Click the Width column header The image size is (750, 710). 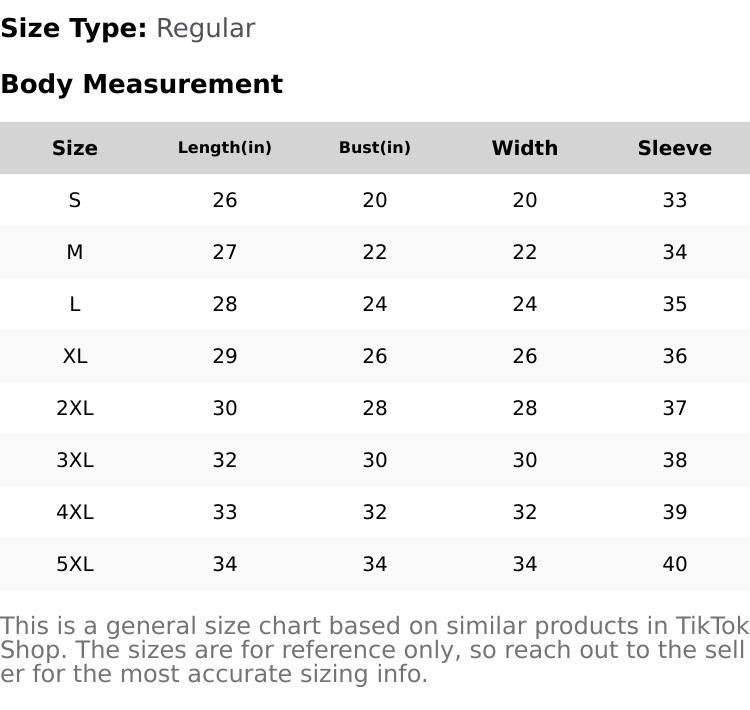coord(525,148)
